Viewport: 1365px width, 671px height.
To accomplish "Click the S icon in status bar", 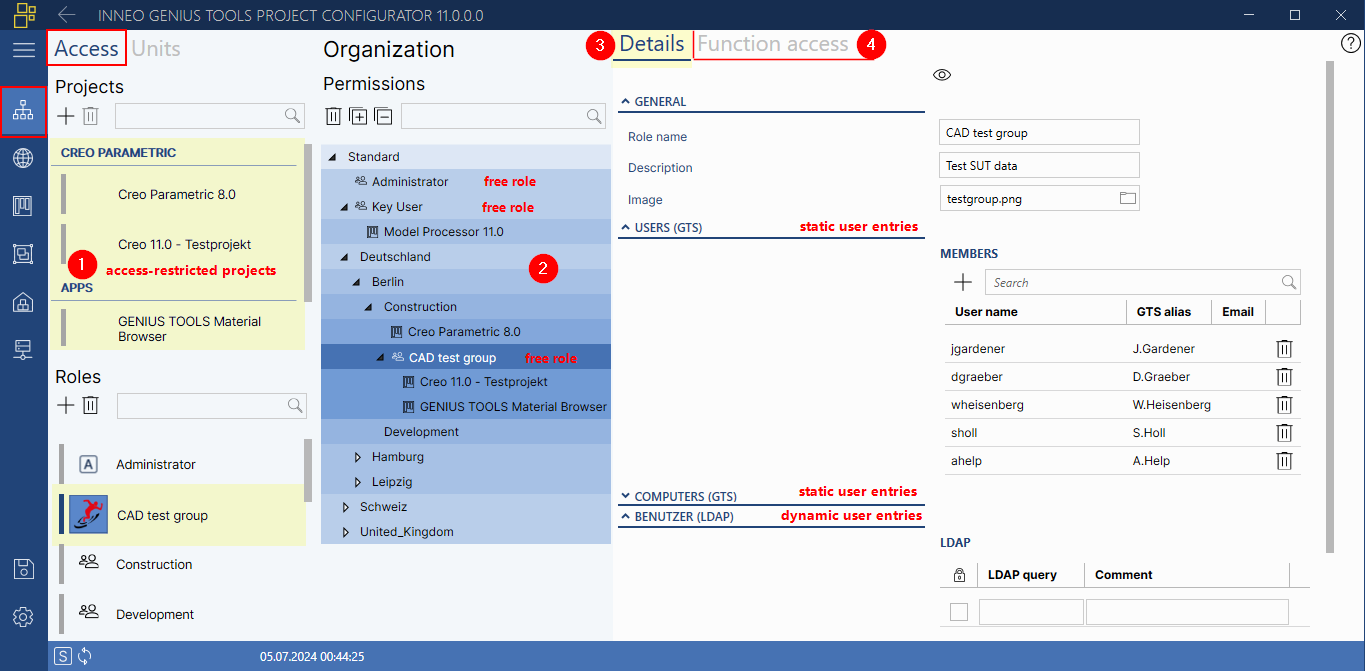I will (63, 656).
